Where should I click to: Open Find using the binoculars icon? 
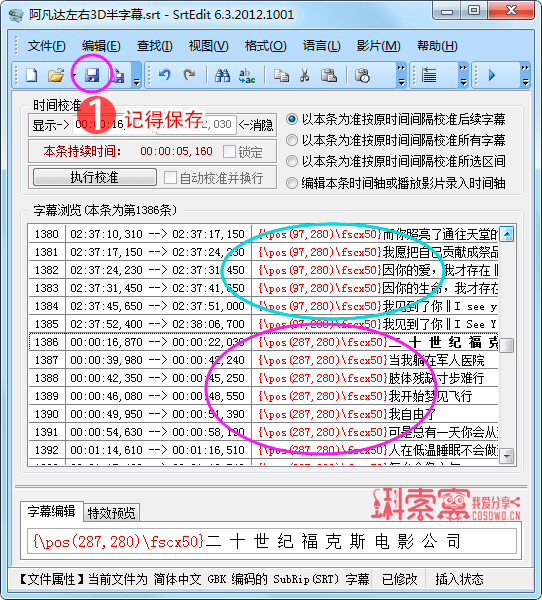[222, 75]
